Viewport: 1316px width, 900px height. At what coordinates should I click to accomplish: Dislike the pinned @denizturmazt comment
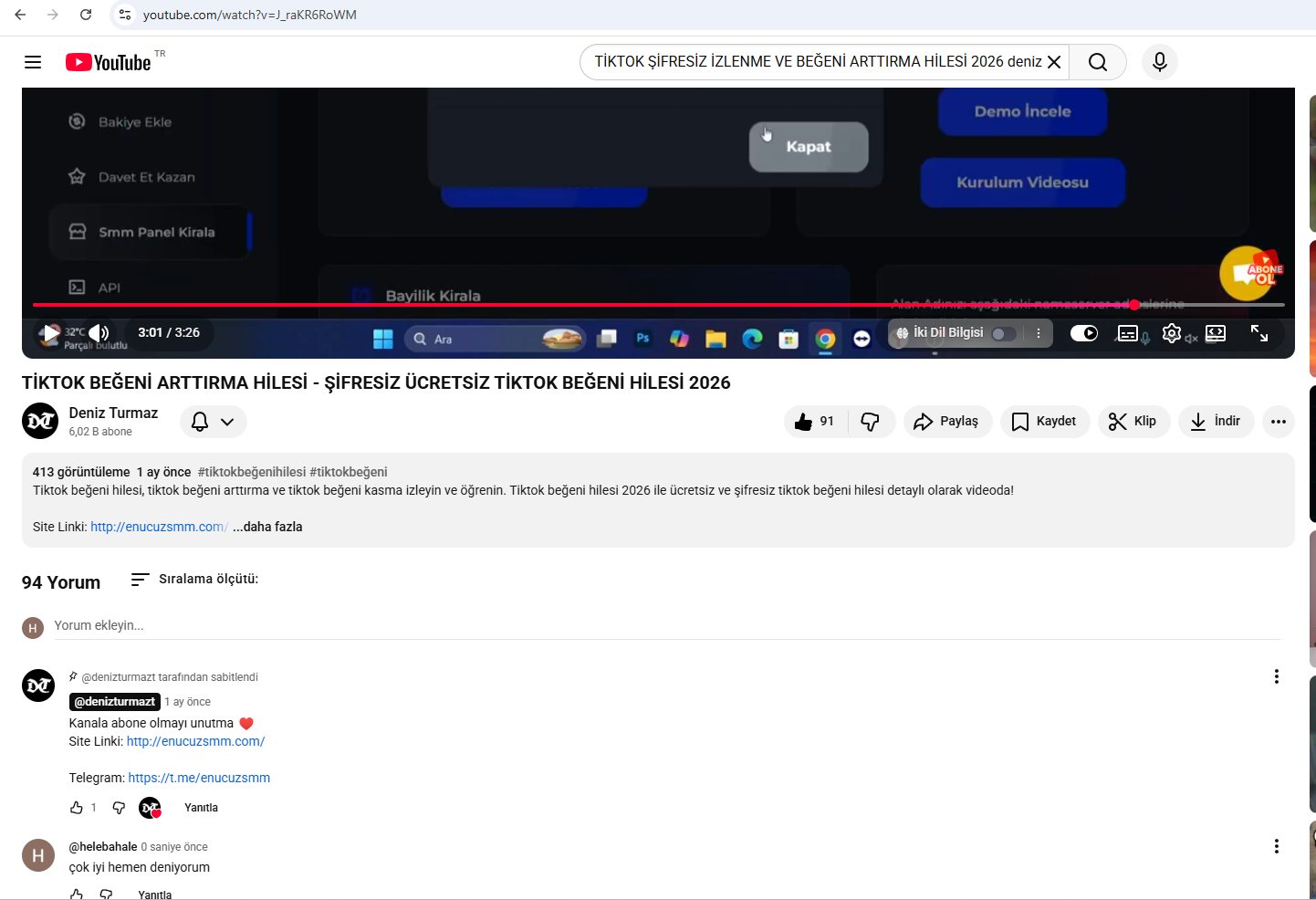(119, 808)
